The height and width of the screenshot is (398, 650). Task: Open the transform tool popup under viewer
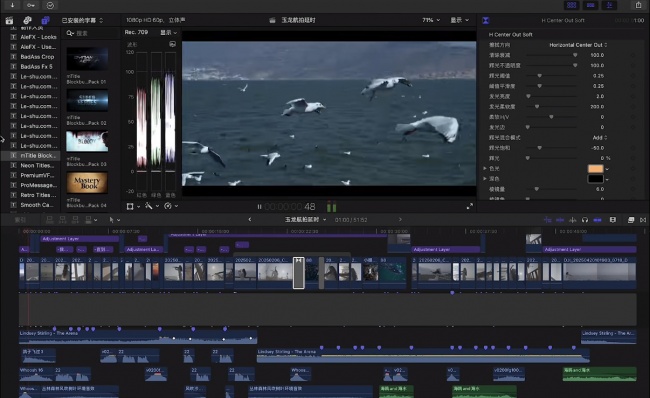pyautogui.click(x=133, y=206)
